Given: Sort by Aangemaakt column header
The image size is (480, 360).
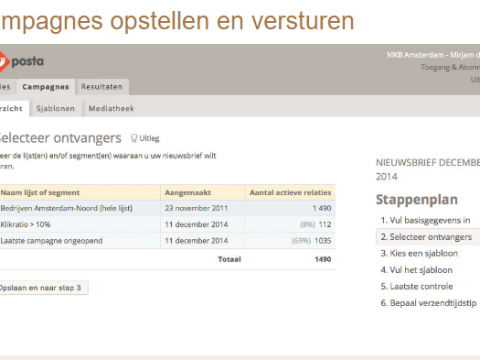Looking at the screenshot, I should (188, 193).
